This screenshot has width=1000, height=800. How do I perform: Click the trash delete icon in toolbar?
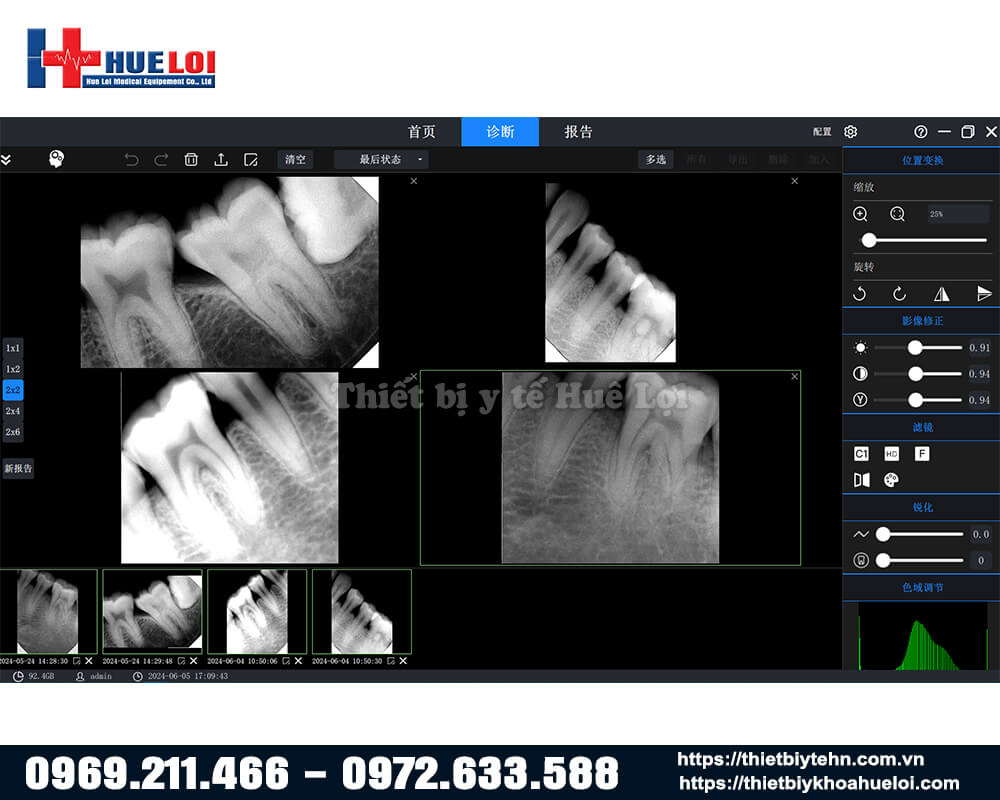191,159
